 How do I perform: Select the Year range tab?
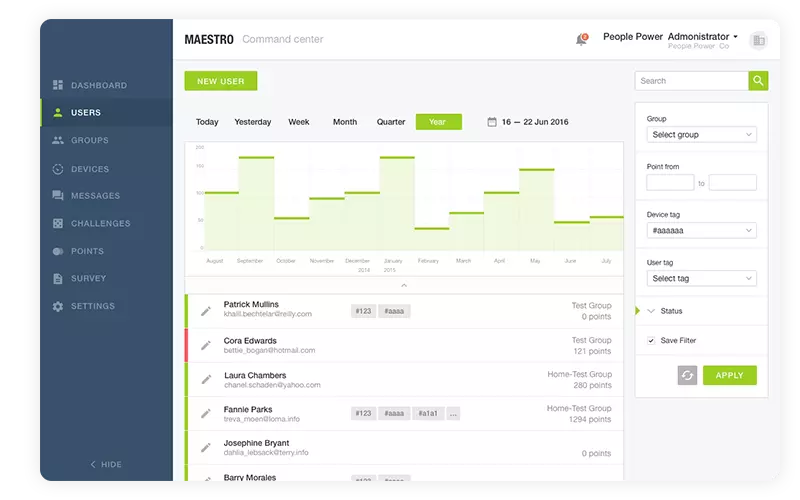439,122
